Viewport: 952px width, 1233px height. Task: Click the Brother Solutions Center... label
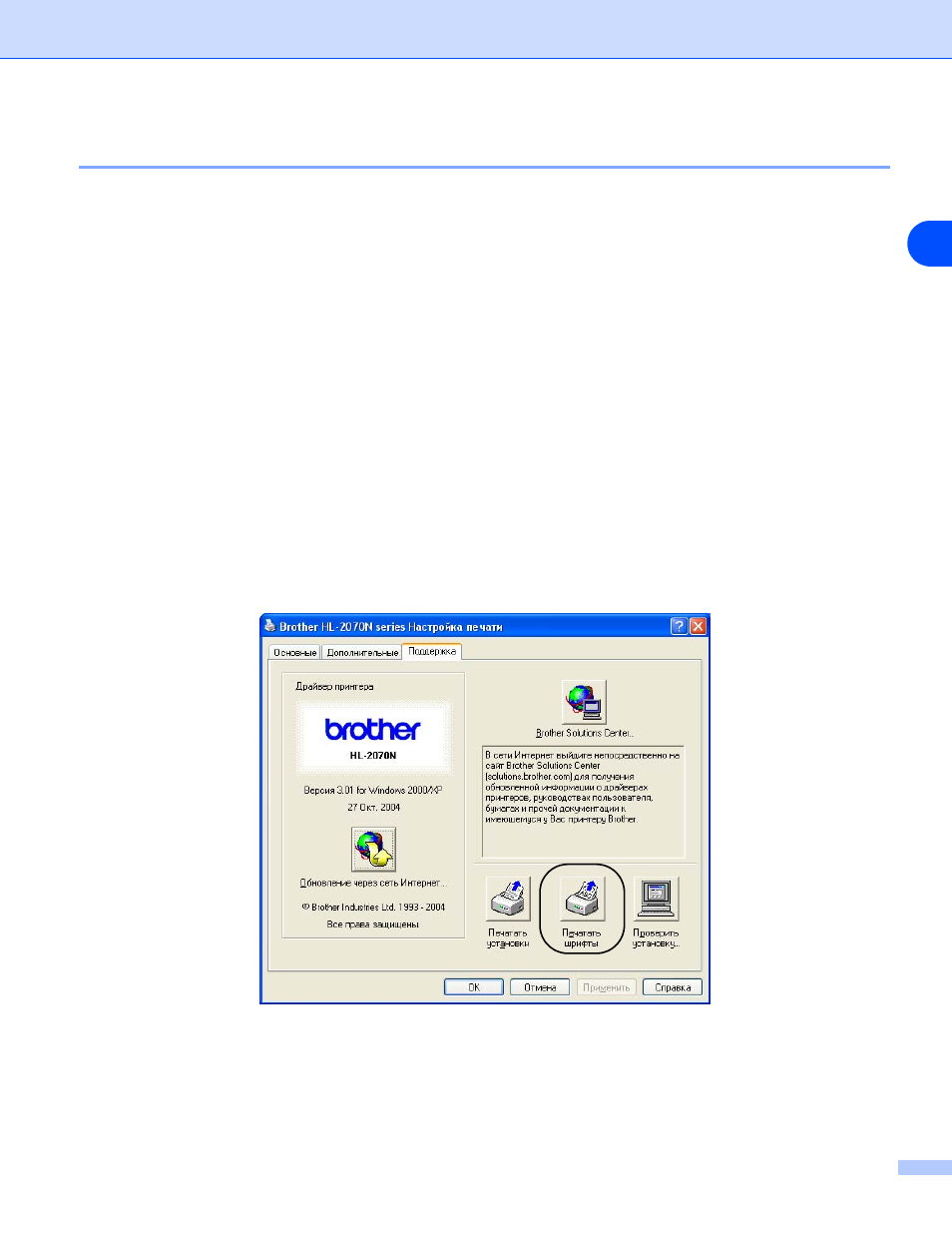[585, 733]
